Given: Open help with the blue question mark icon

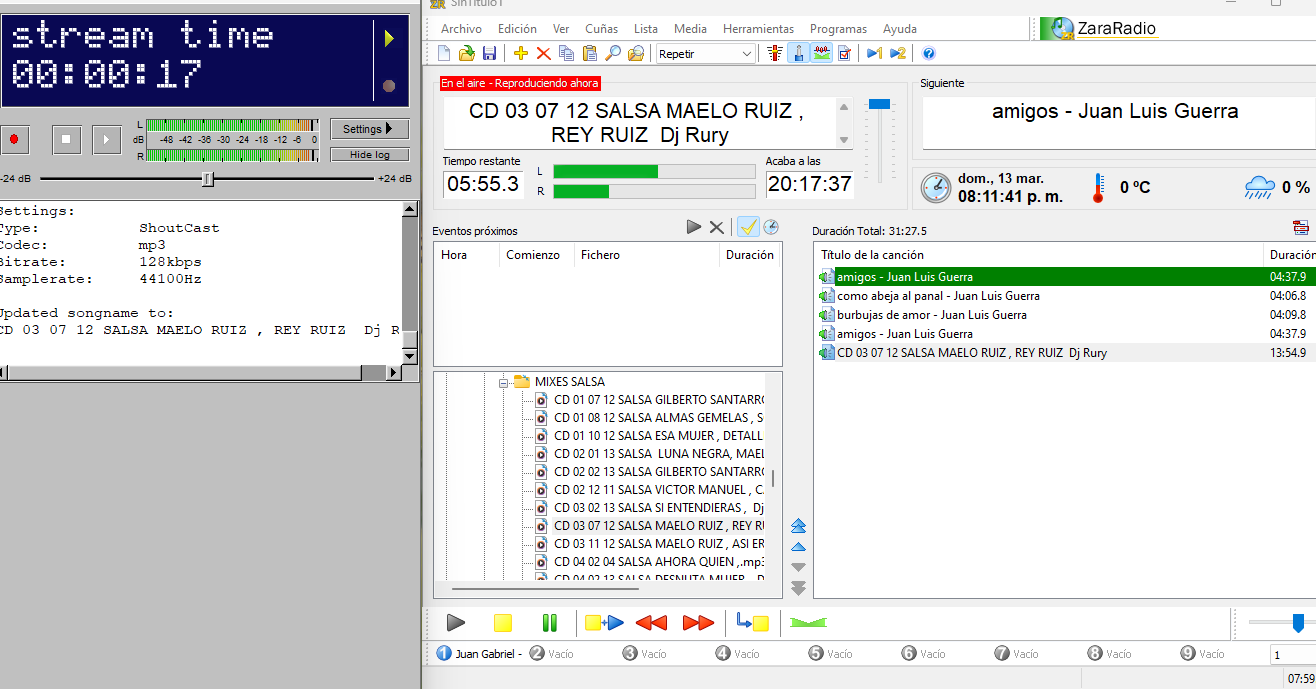Looking at the screenshot, I should [x=929, y=53].
